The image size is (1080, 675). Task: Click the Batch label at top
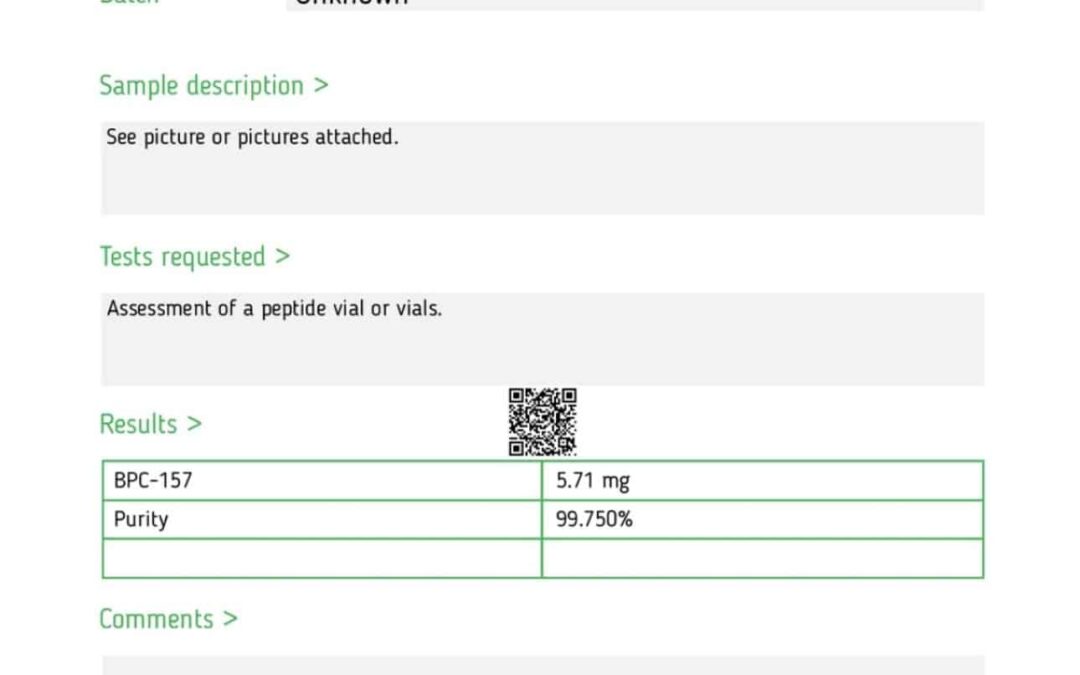tap(129, 2)
